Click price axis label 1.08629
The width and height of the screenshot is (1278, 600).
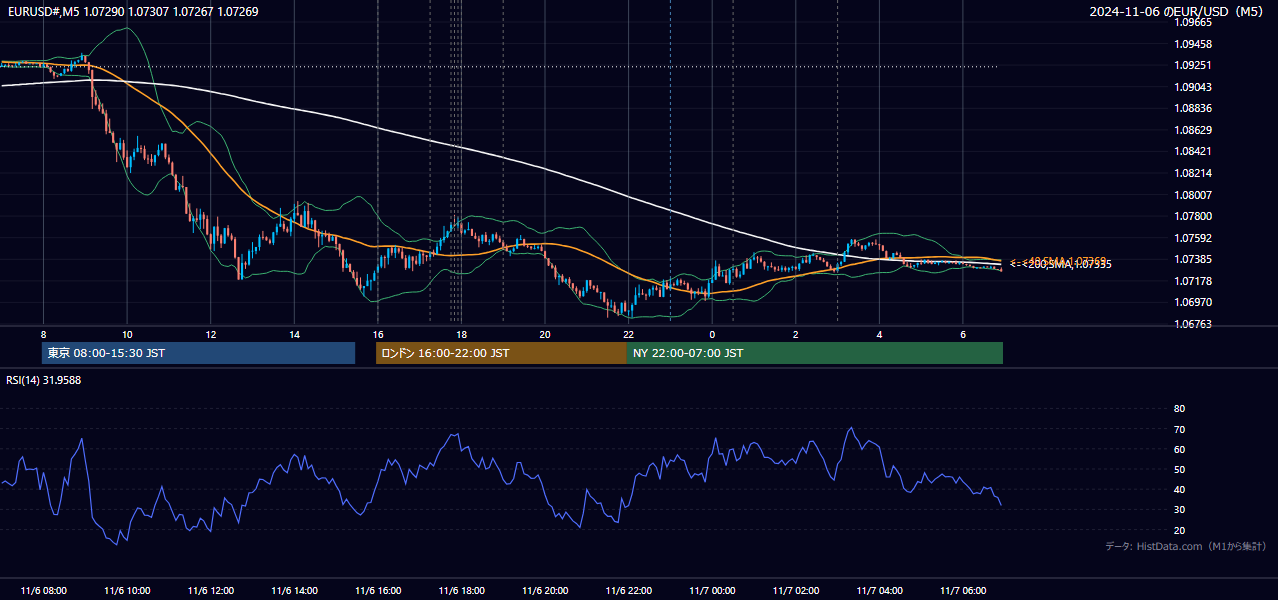coord(1193,130)
